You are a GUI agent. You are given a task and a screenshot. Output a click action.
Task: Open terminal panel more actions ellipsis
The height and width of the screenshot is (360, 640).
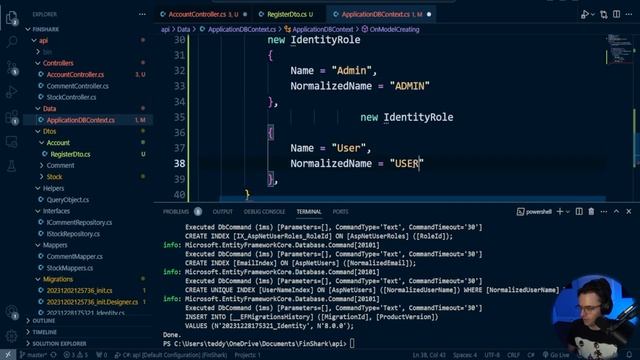click(604, 211)
